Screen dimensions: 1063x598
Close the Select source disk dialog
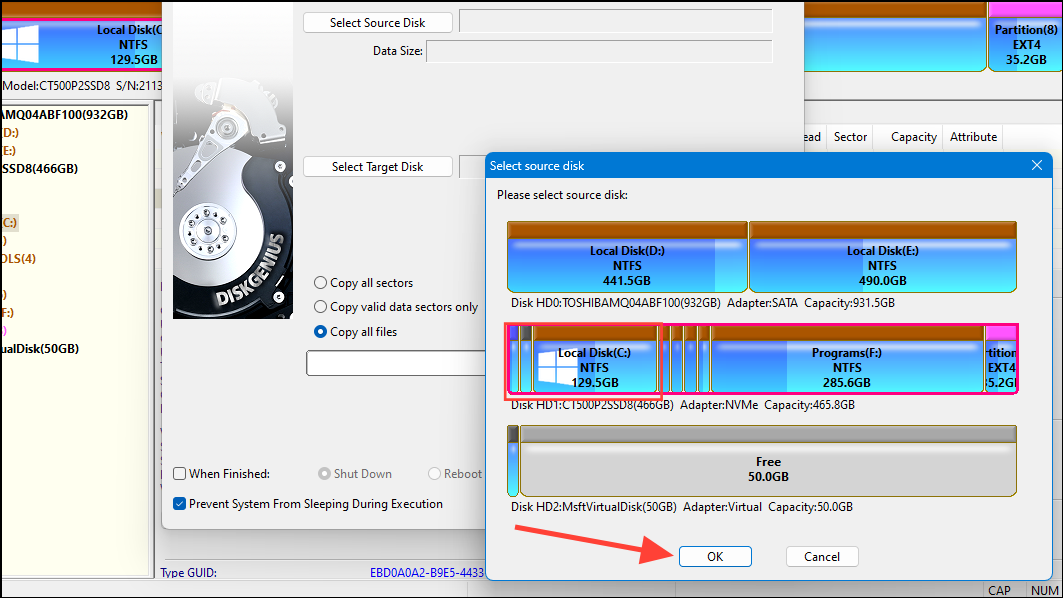(1037, 165)
